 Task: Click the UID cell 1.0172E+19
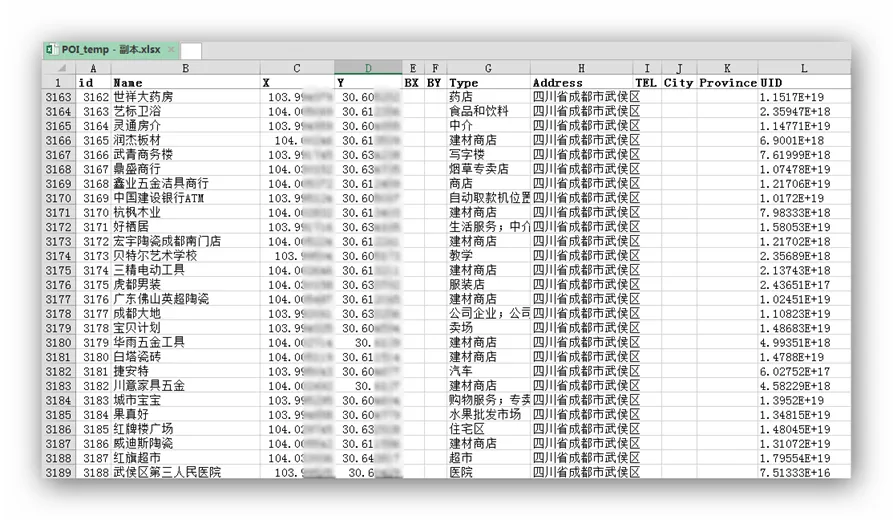tap(804, 198)
